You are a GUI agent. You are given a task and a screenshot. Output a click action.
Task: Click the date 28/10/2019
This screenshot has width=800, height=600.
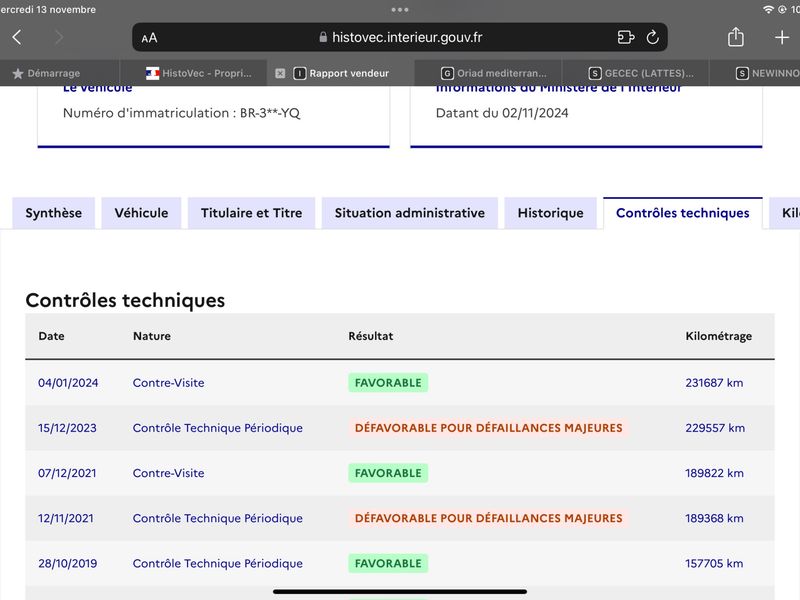click(68, 564)
